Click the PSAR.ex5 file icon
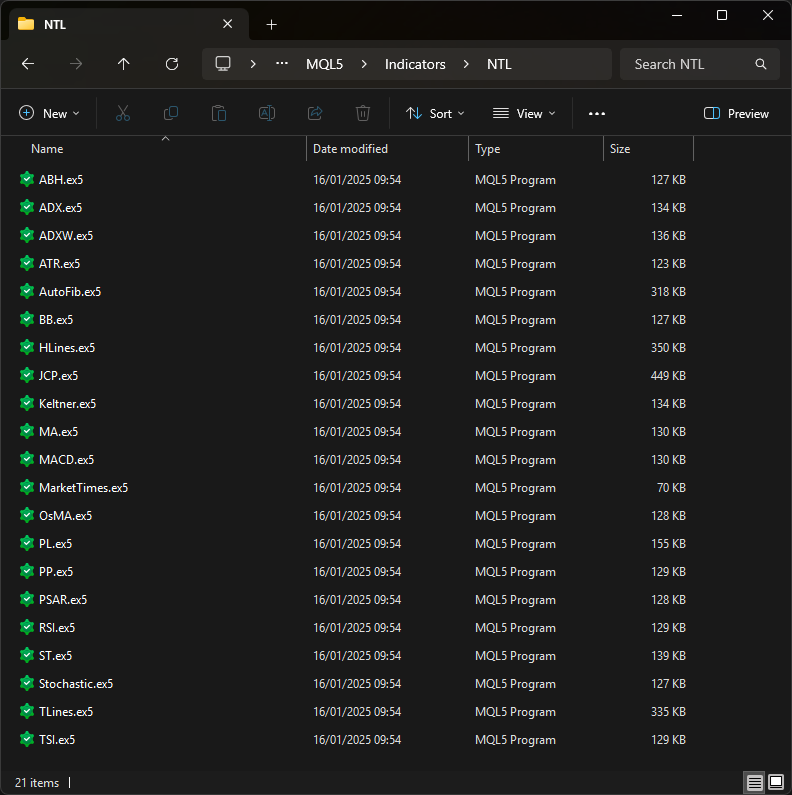The height and width of the screenshot is (795, 792). (x=27, y=599)
